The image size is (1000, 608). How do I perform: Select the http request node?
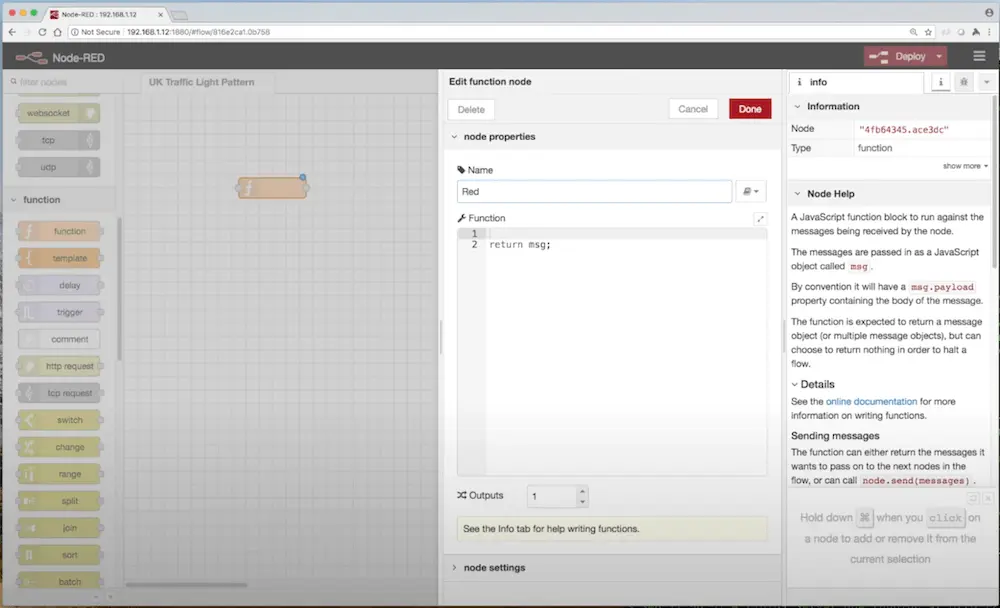(60, 366)
